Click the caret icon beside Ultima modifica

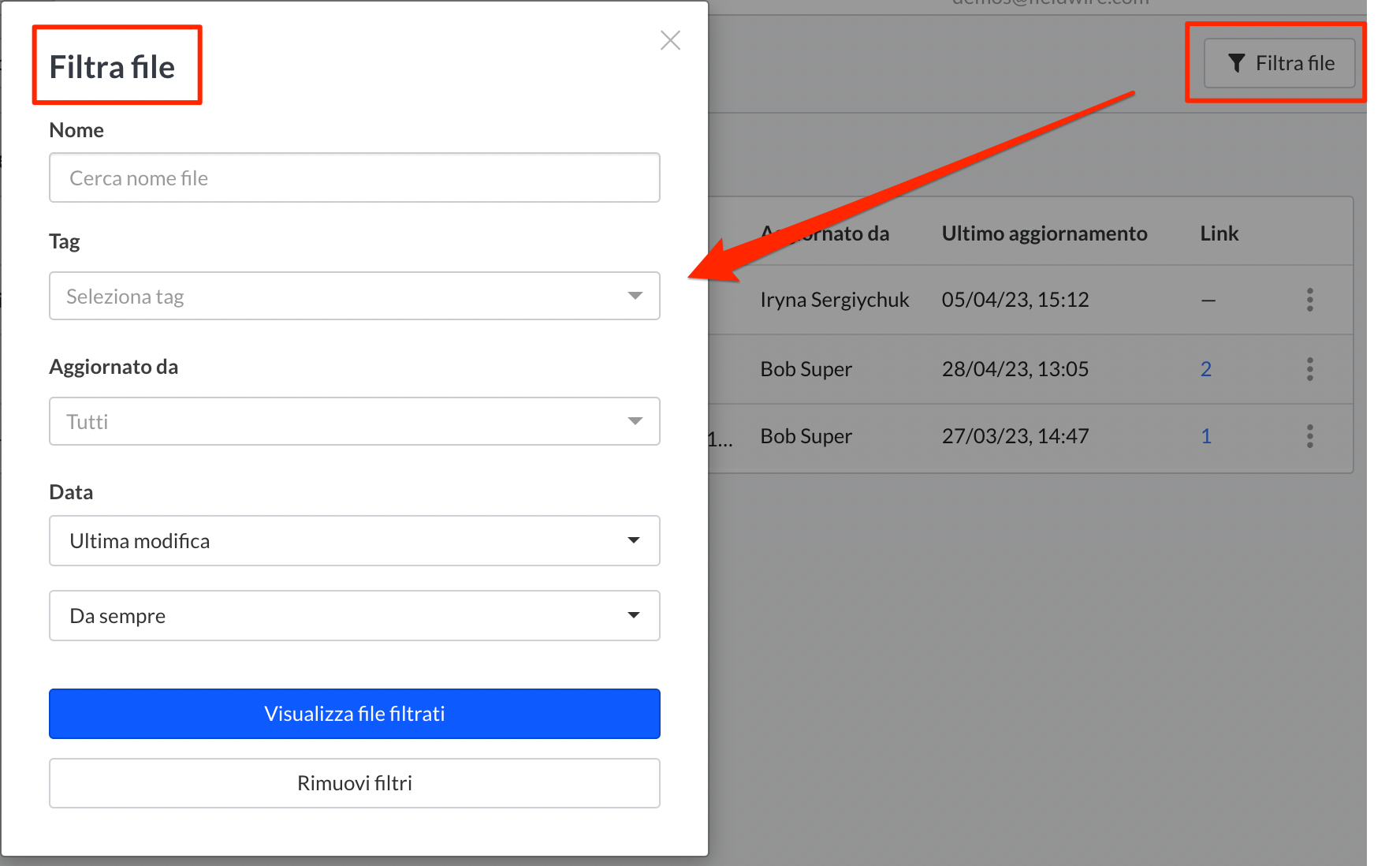pos(634,541)
